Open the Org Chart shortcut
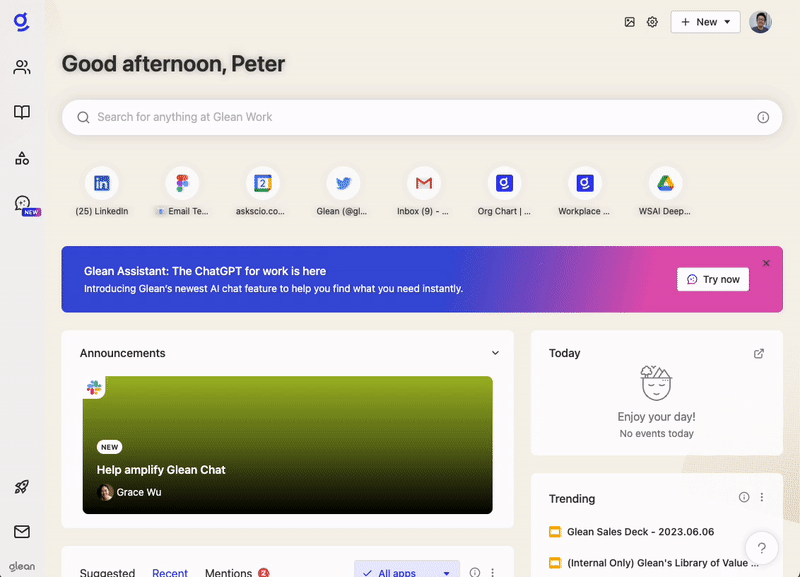The height and width of the screenshot is (577, 800). tap(504, 191)
